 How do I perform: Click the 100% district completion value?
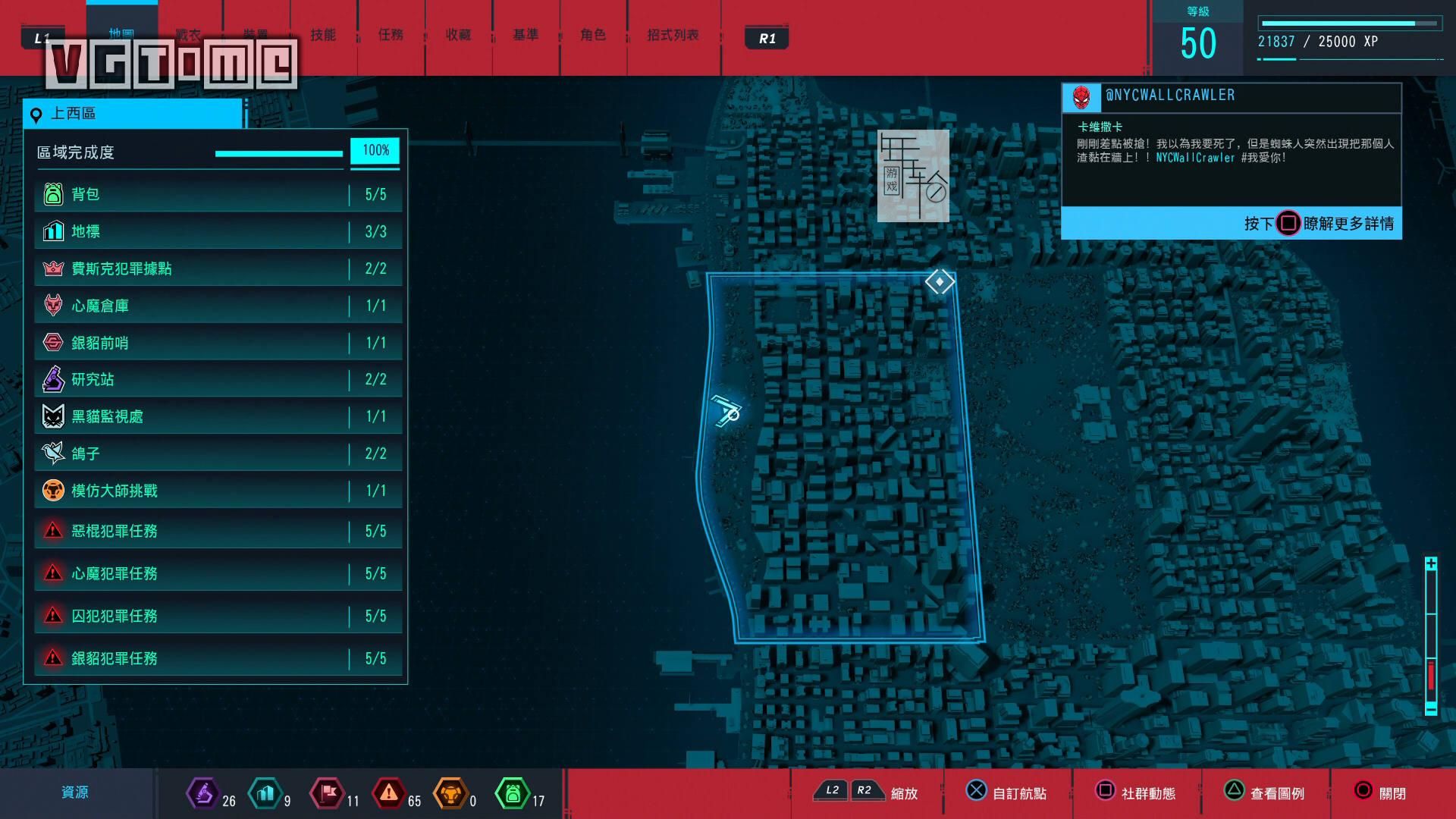tap(375, 151)
